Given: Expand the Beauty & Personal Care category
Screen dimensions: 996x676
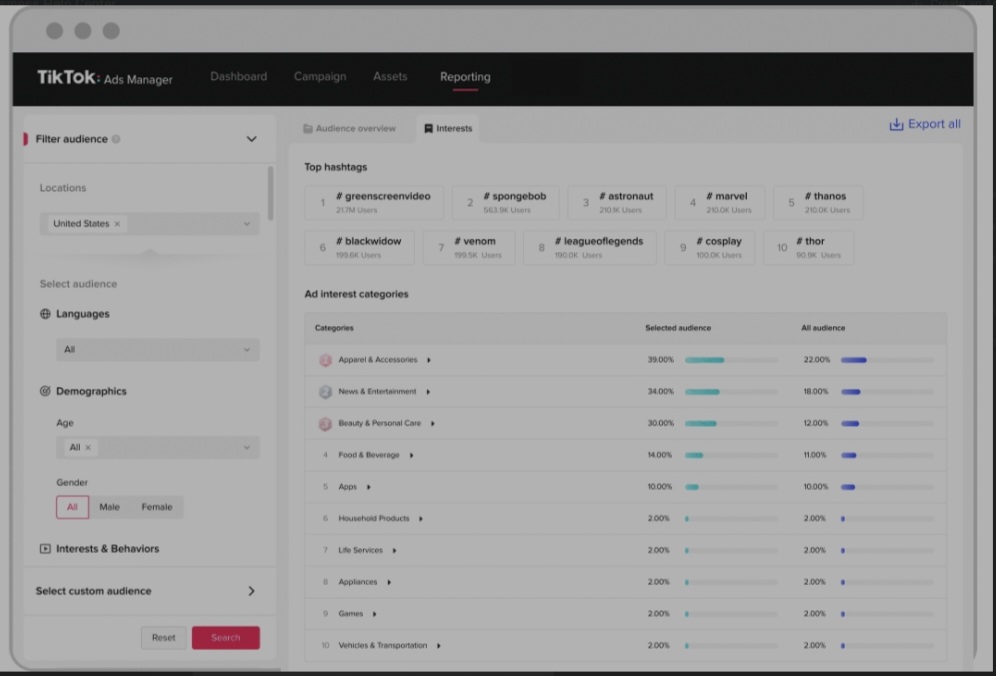Looking at the screenshot, I should click(x=433, y=424).
